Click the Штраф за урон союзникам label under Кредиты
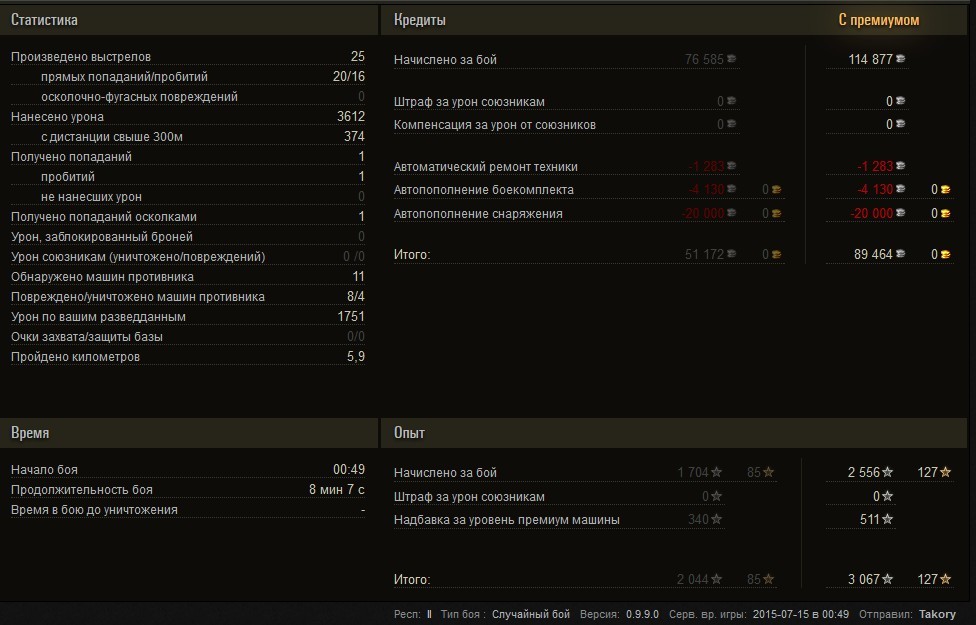 469,101
